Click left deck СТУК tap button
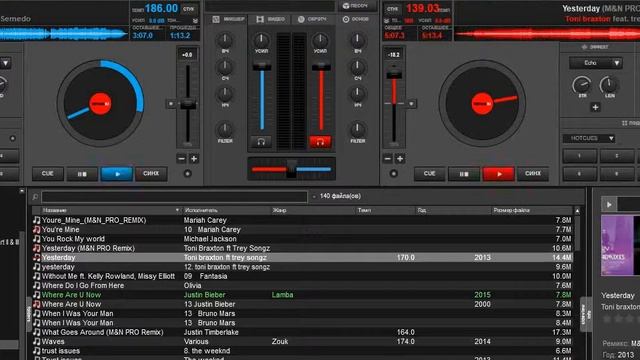The image size is (640, 360). (x=189, y=9)
